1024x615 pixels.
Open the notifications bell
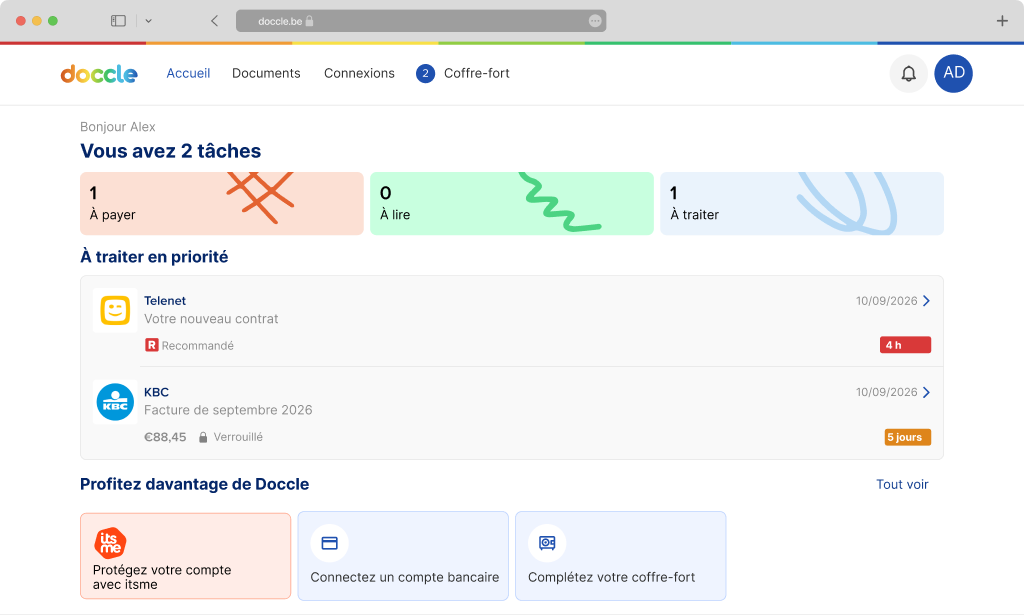coord(908,74)
